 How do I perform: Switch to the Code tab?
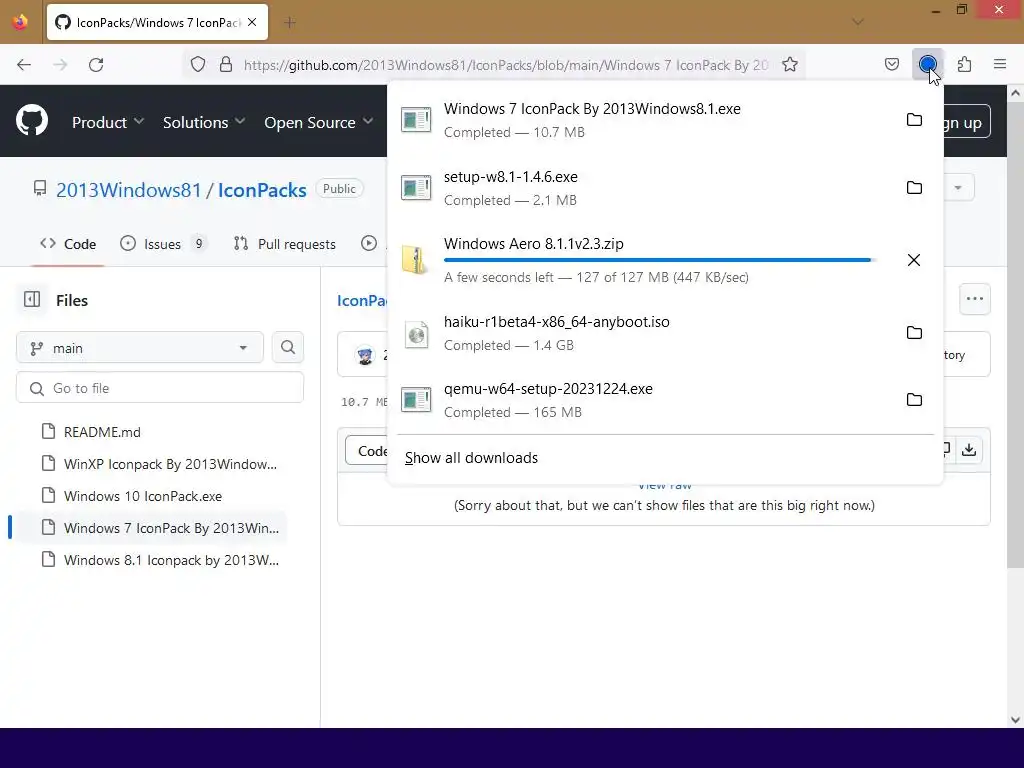(x=68, y=244)
